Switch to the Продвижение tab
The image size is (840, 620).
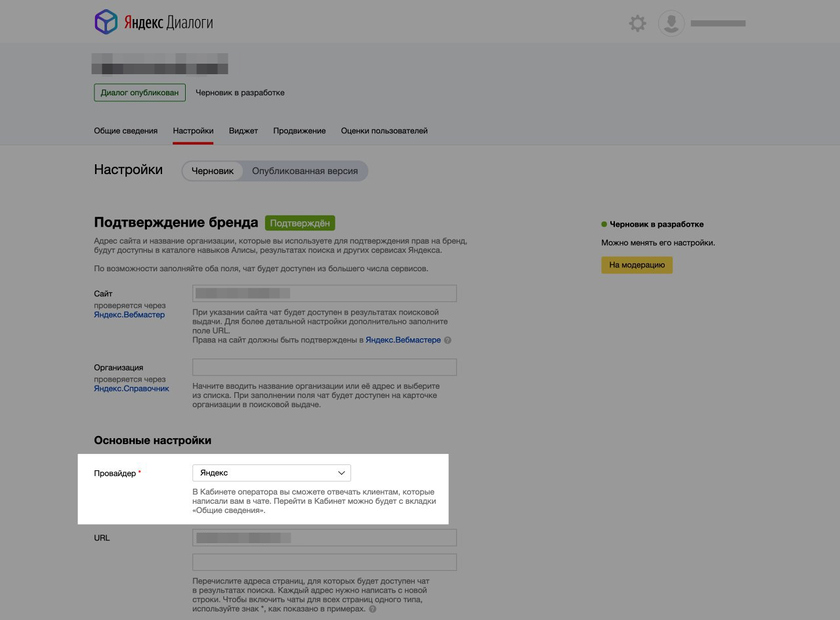point(298,129)
